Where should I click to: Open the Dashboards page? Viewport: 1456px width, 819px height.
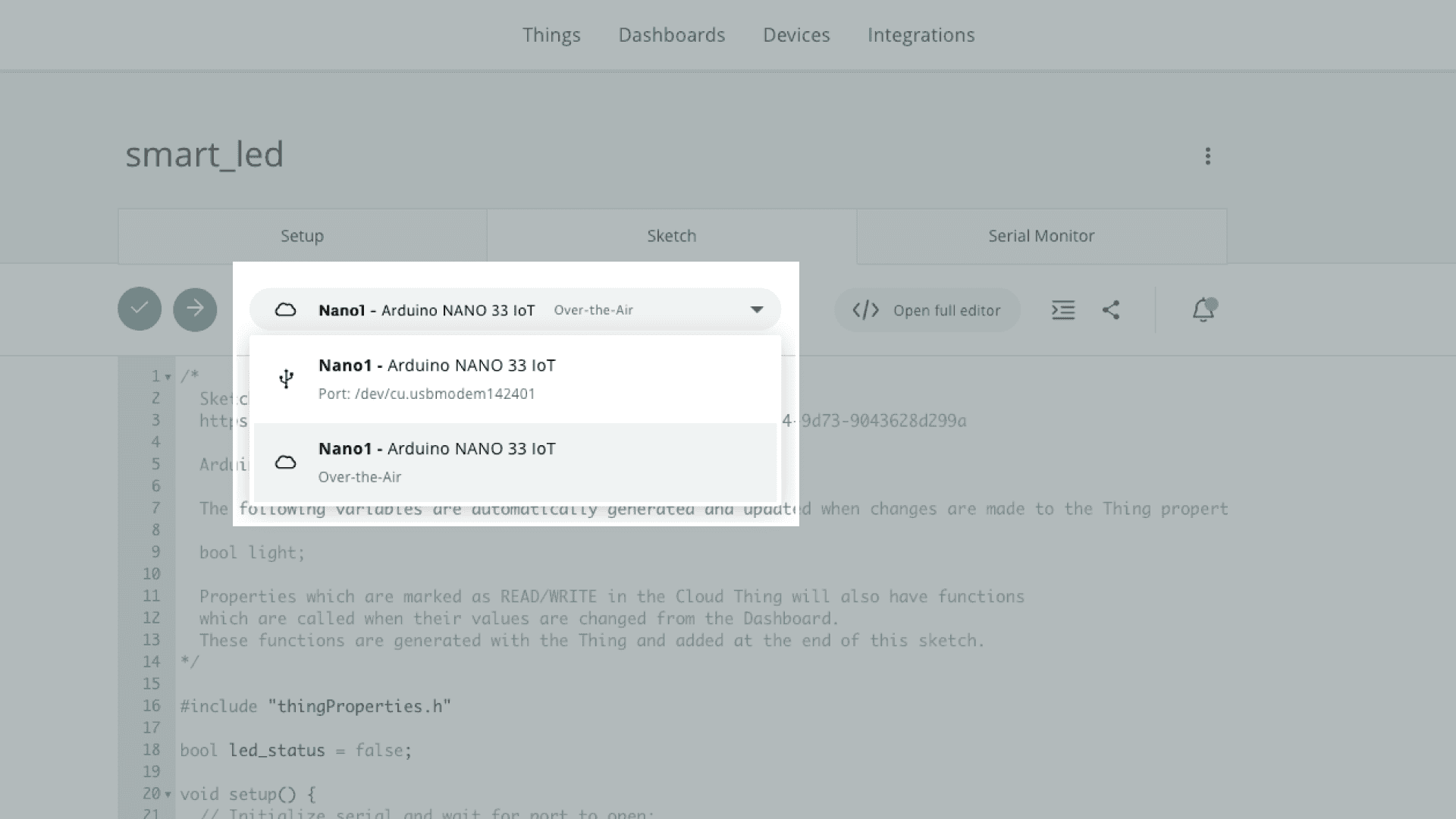tap(672, 35)
